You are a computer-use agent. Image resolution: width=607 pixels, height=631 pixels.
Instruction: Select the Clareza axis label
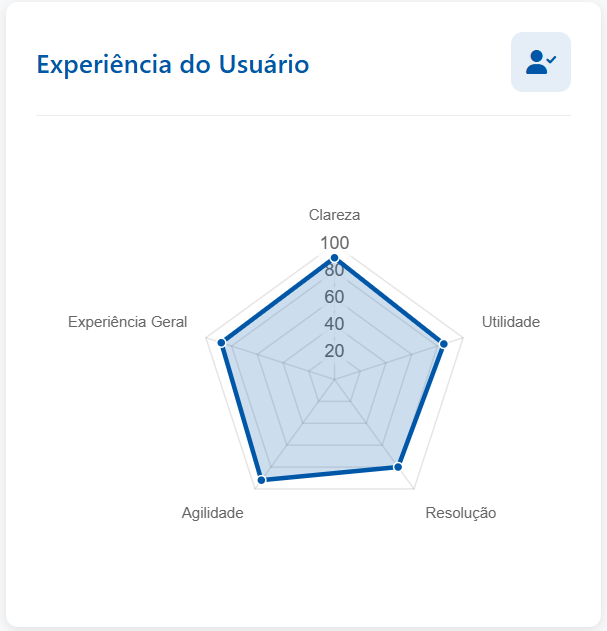click(x=334, y=215)
